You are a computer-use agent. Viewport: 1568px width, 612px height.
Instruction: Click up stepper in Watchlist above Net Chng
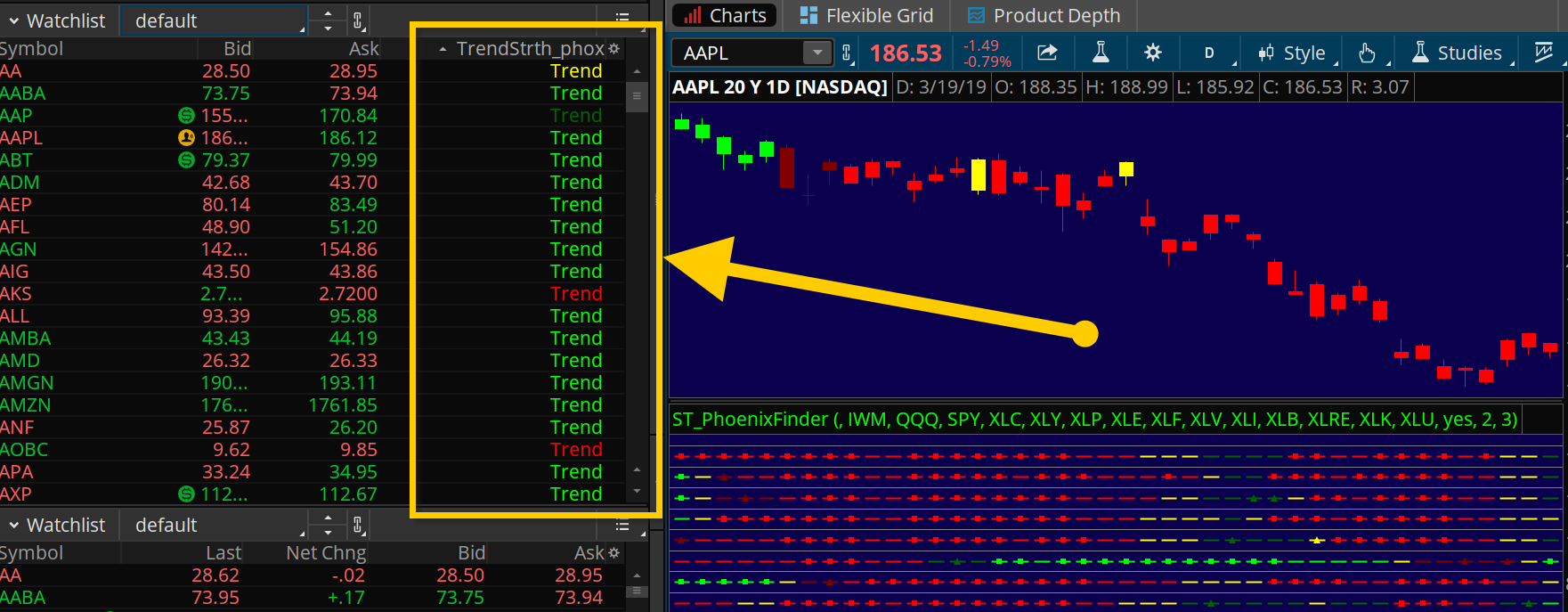pos(328,518)
